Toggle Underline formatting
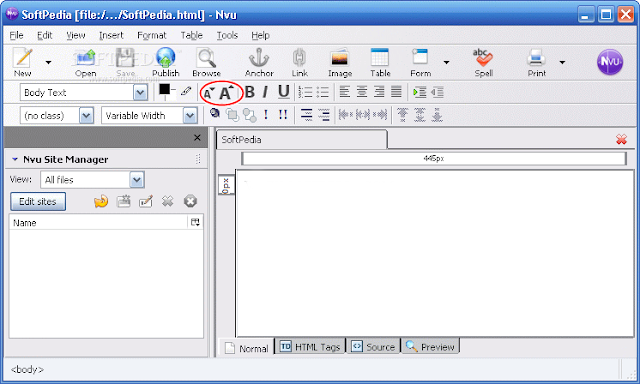 (x=283, y=92)
